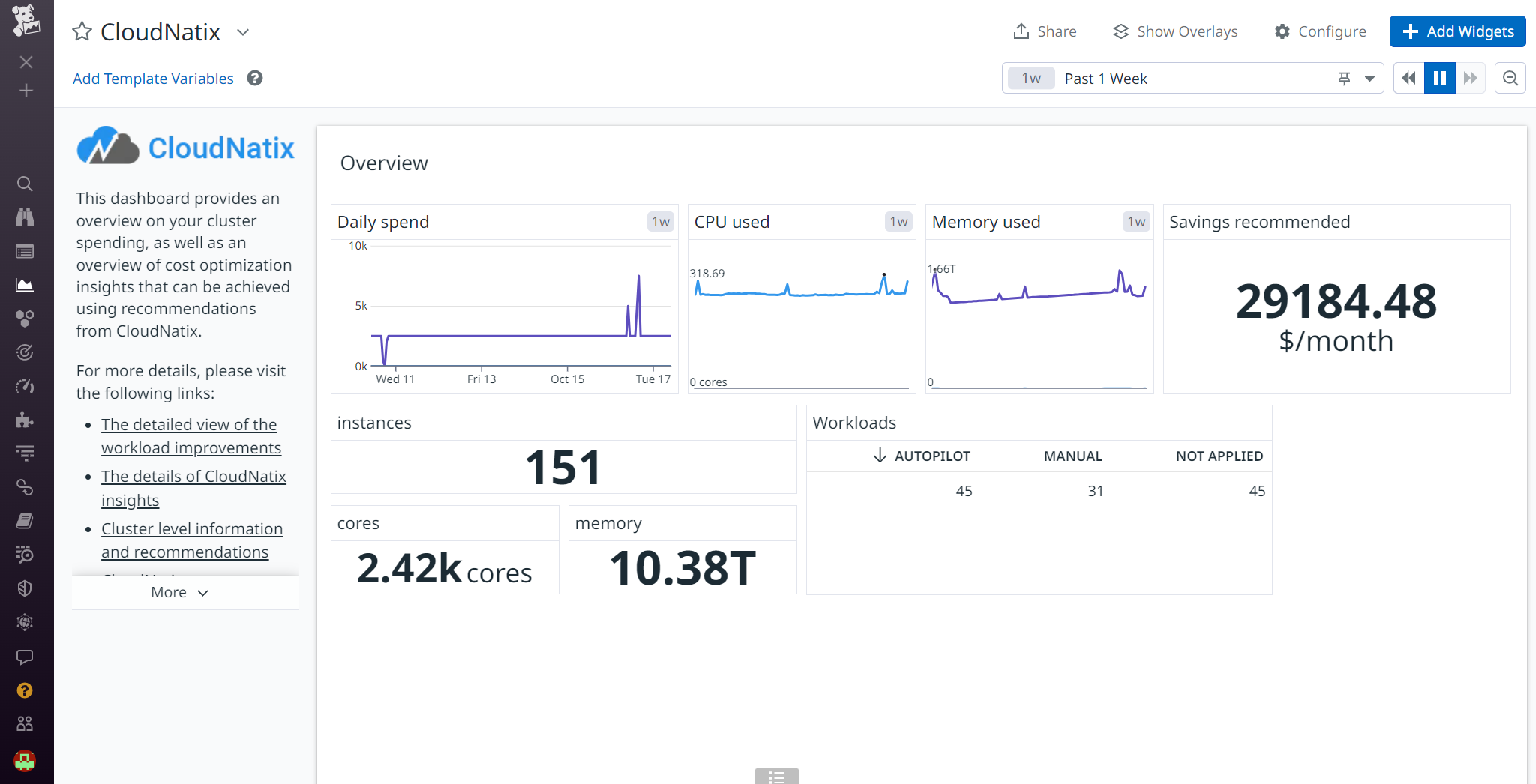This screenshot has width=1536, height=784.
Task: Open the Configure menu
Action: tap(1321, 31)
